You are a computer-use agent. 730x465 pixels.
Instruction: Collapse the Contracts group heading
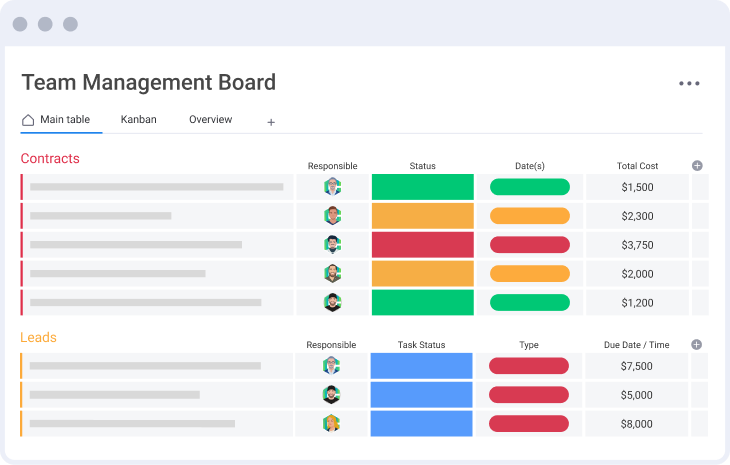pyautogui.click(x=50, y=159)
